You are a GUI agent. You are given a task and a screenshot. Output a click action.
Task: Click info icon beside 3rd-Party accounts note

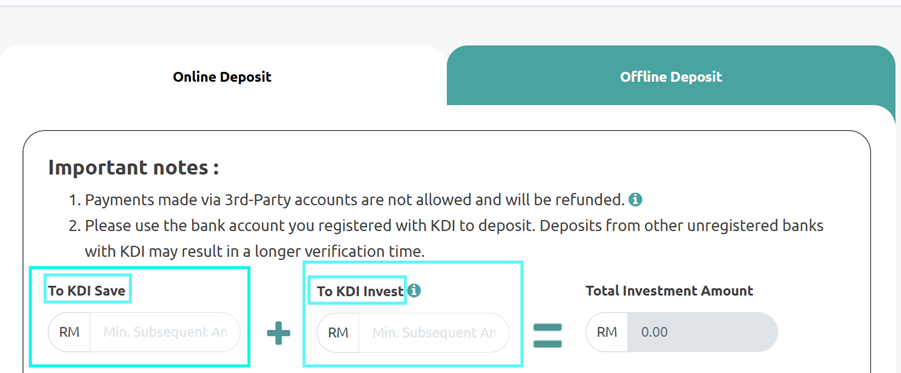(635, 200)
